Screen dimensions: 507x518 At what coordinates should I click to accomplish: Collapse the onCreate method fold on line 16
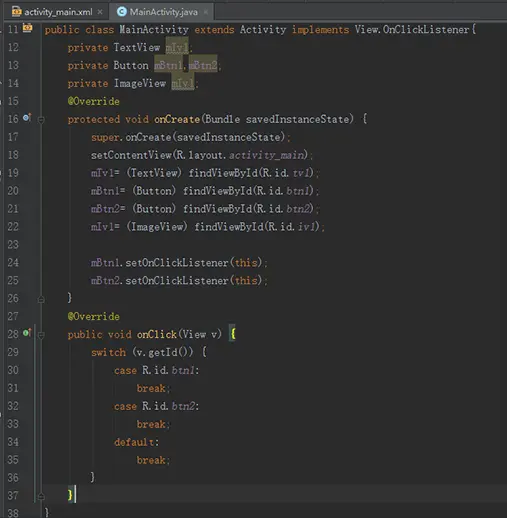click(41, 119)
